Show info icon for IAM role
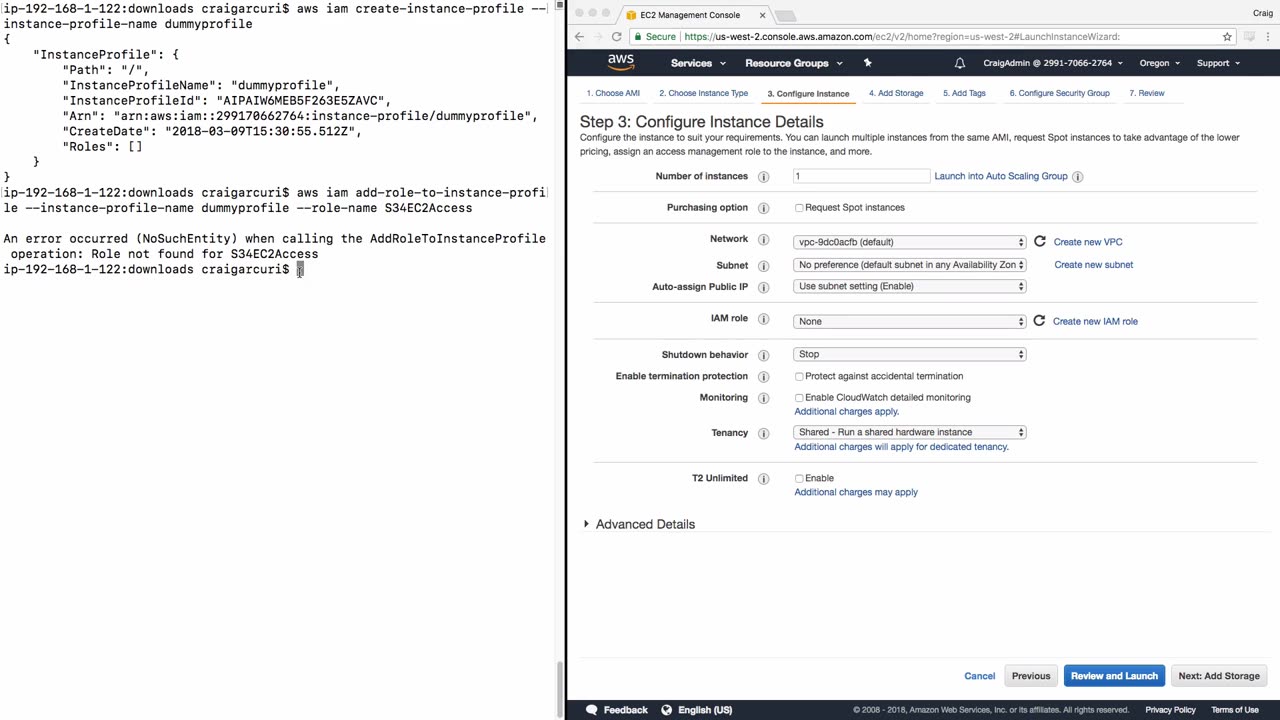Viewport: 1280px width, 720px height. [x=763, y=319]
